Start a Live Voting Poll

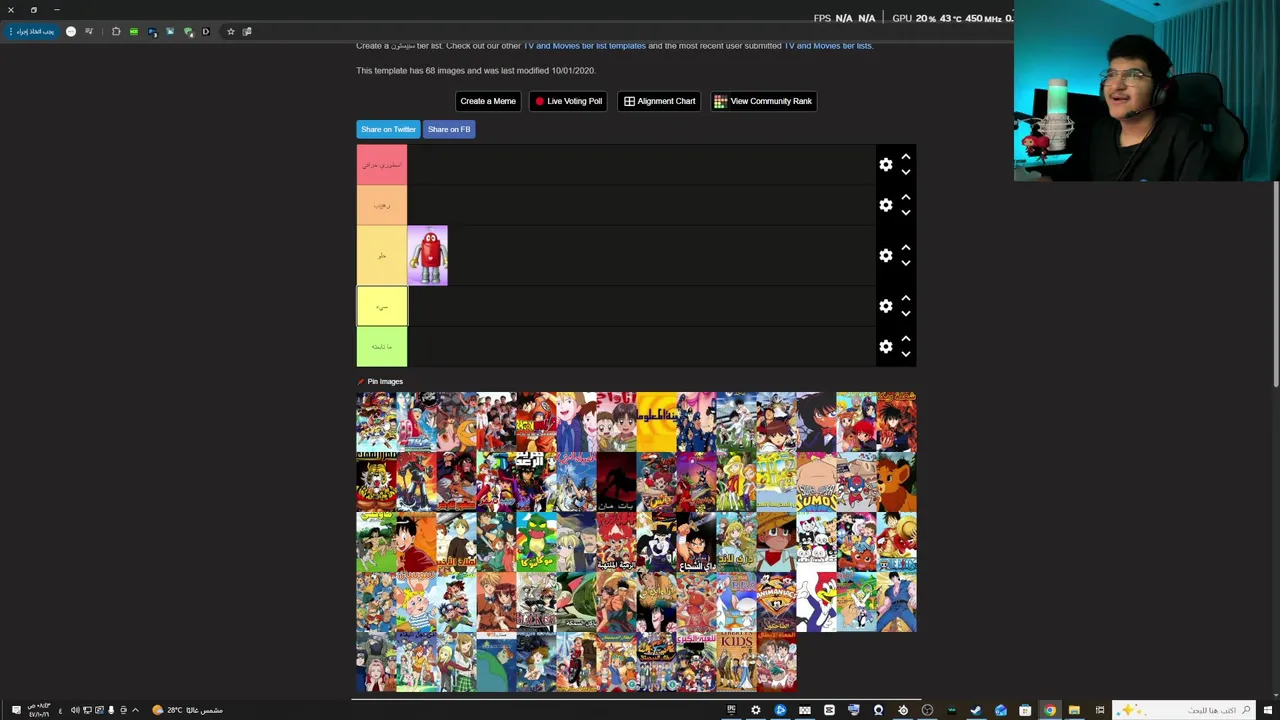568,101
